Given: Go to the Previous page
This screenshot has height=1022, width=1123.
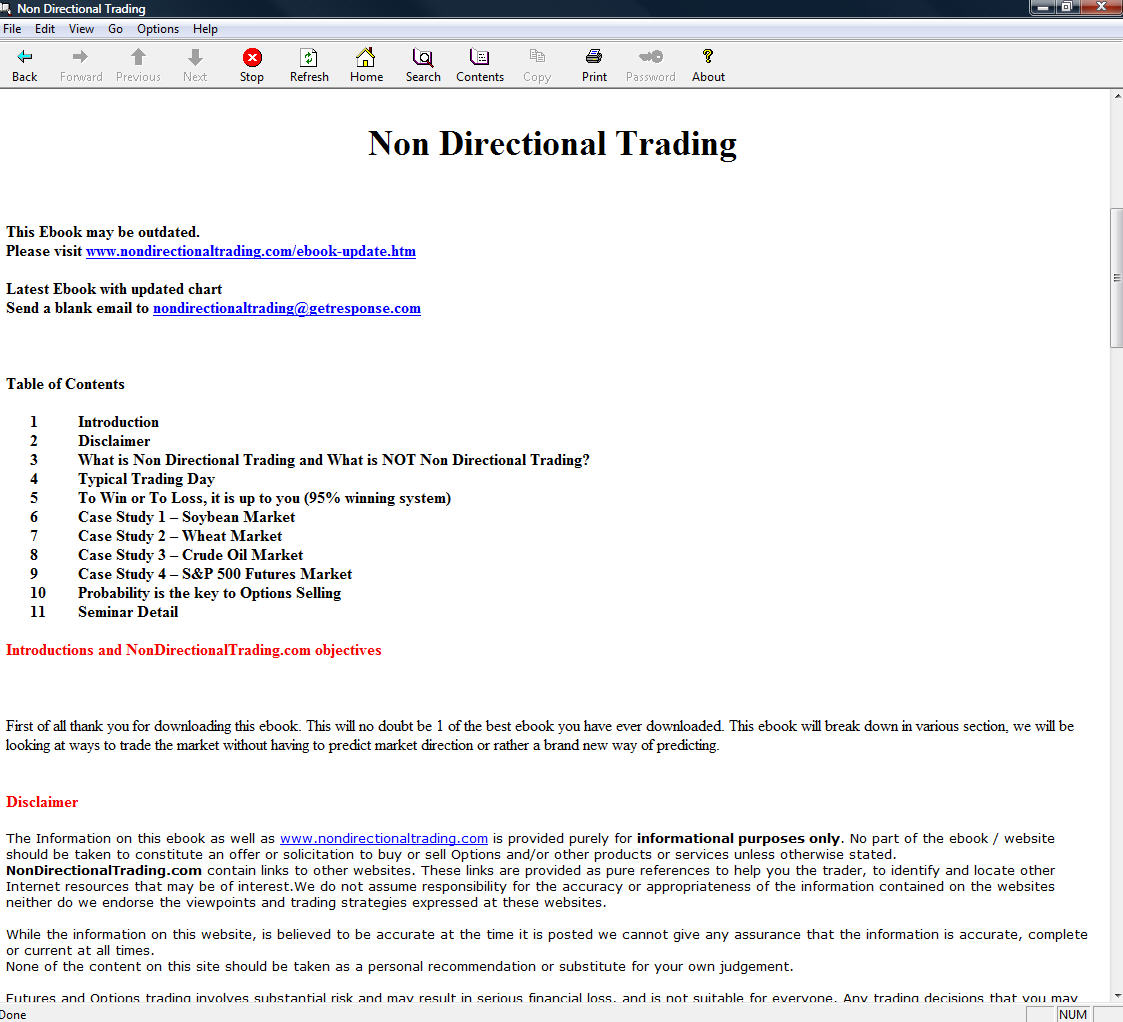Looking at the screenshot, I should [138, 65].
